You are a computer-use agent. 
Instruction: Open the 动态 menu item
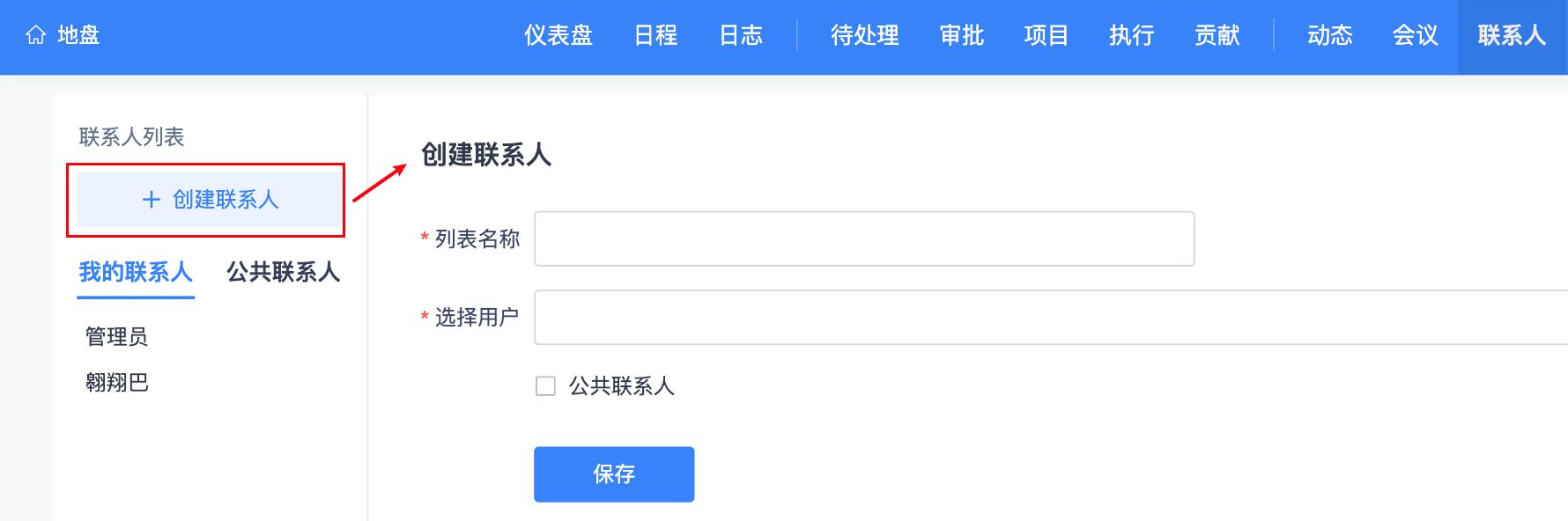1329,35
